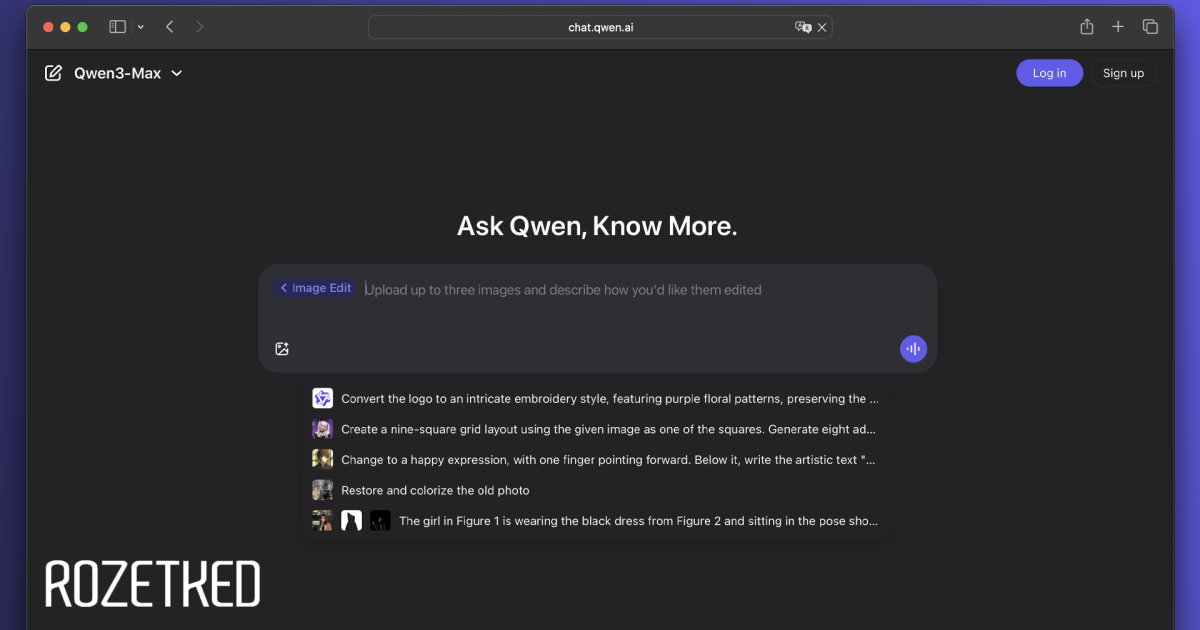Click the Log in button
Viewport: 1200px width, 630px height.
[x=1049, y=73]
